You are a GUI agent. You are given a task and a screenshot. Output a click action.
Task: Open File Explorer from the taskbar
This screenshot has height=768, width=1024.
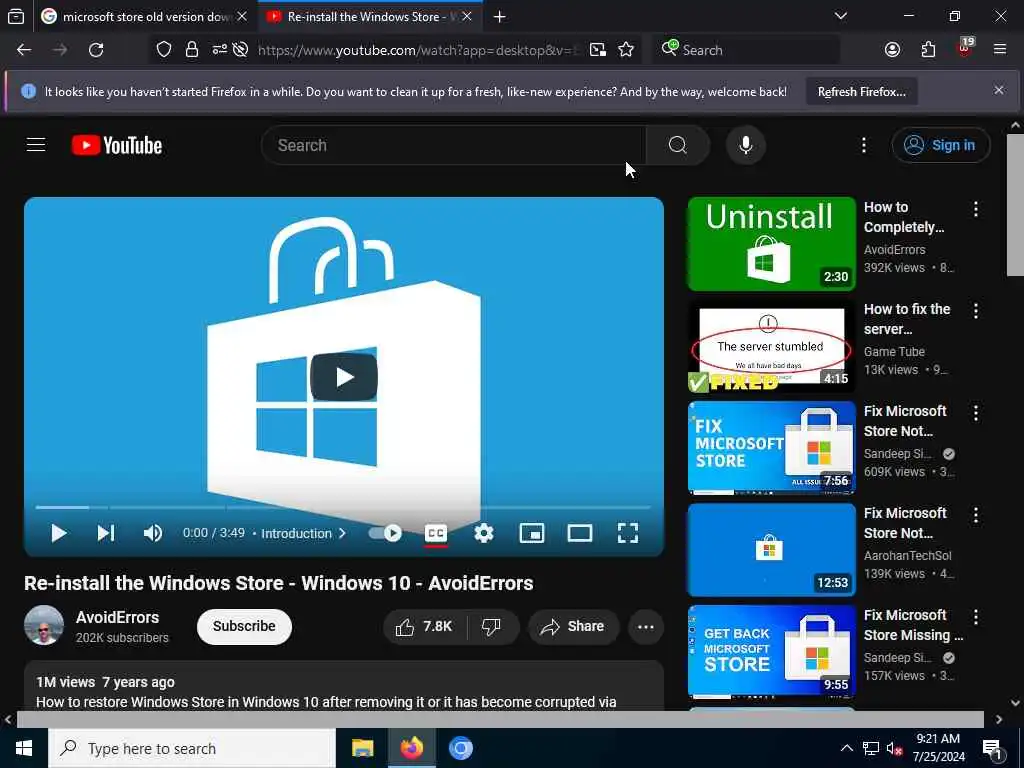(x=362, y=748)
